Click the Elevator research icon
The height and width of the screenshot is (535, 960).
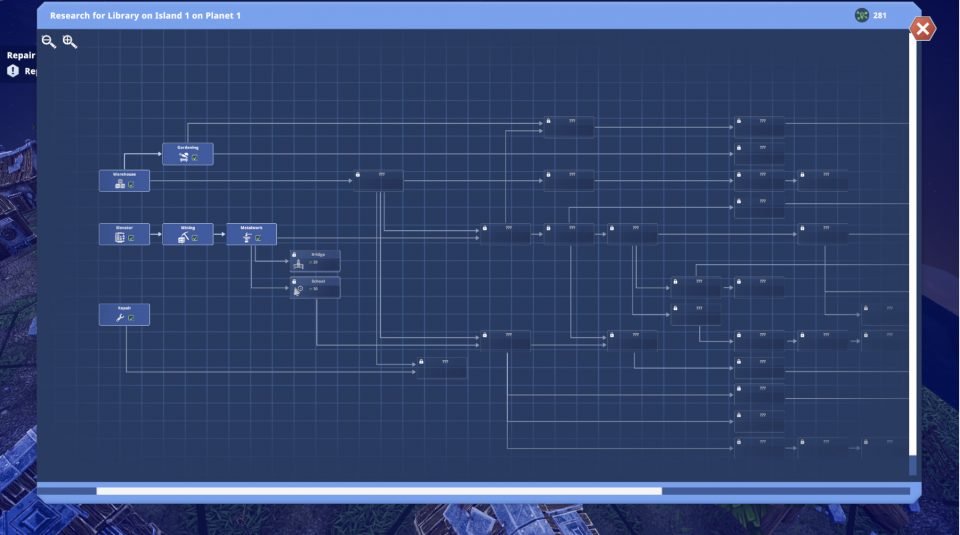pyautogui.click(x=120, y=238)
